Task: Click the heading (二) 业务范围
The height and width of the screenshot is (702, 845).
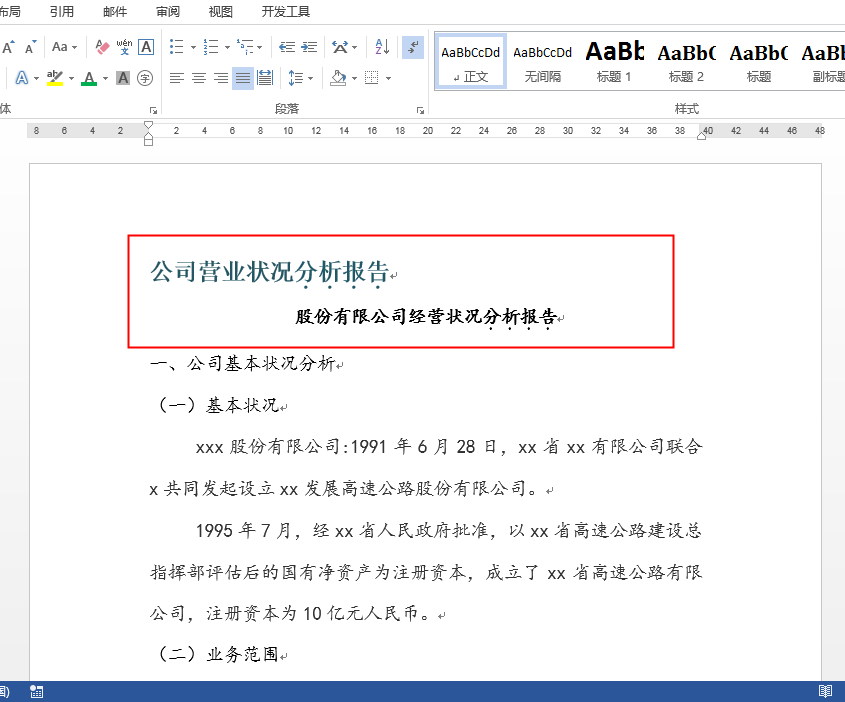Action: click(218, 654)
